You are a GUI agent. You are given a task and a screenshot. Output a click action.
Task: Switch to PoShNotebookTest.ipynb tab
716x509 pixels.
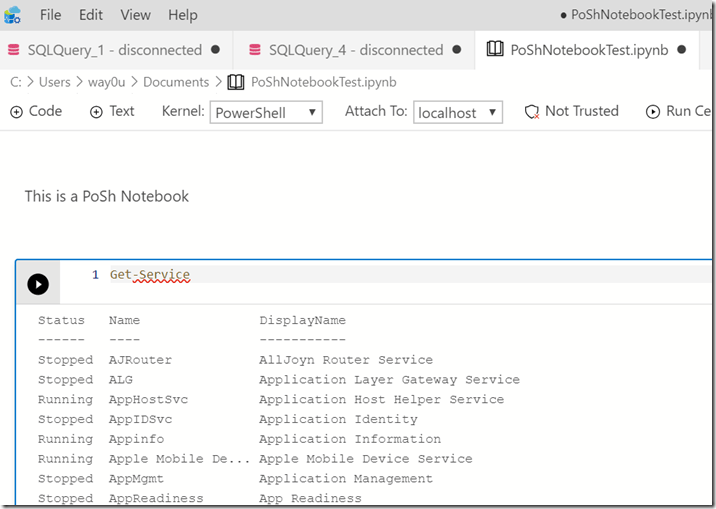pos(589,50)
